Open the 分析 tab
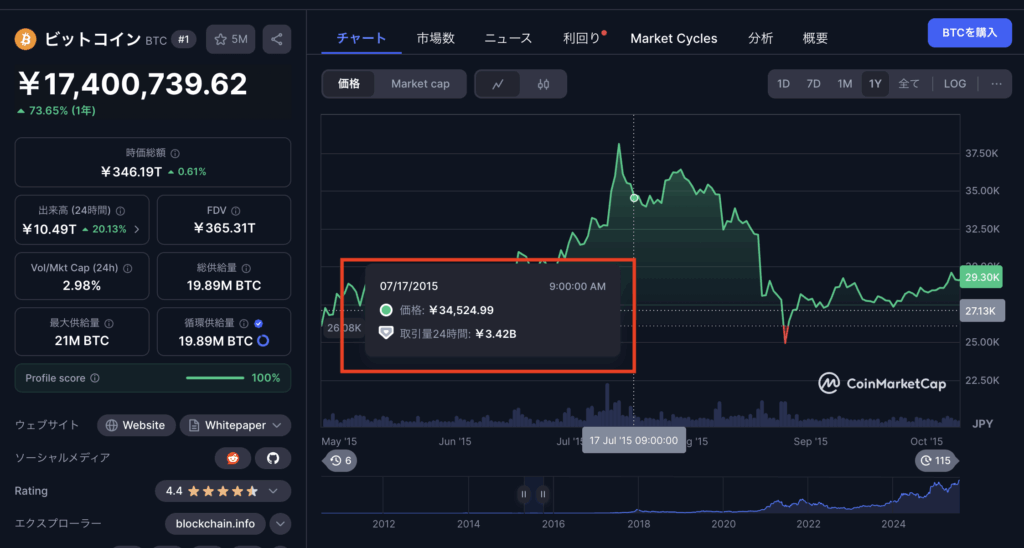Screen dimensions: 1024x548 [760, 39]
